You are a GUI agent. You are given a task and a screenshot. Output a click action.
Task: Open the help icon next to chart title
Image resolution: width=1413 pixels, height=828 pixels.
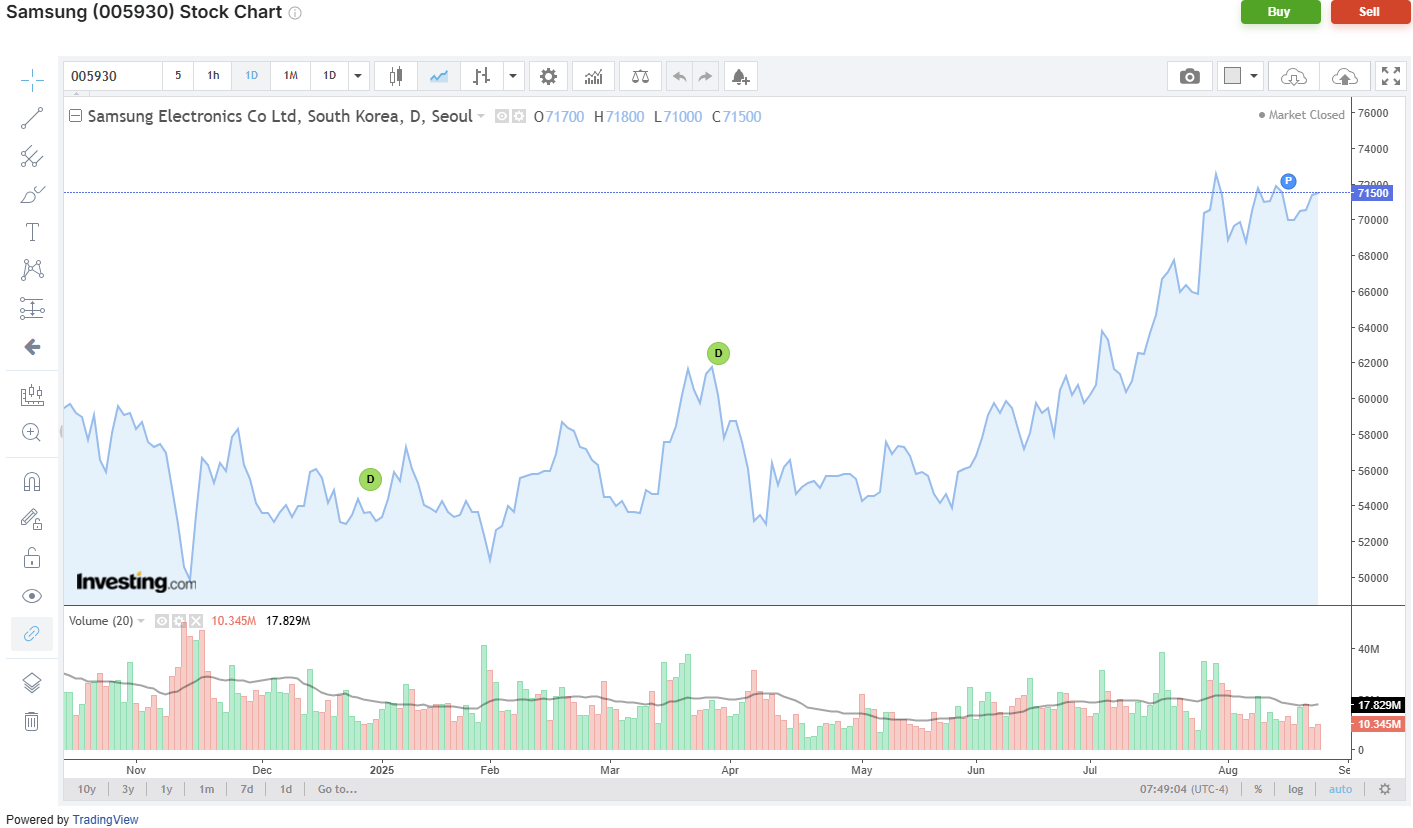294,14
